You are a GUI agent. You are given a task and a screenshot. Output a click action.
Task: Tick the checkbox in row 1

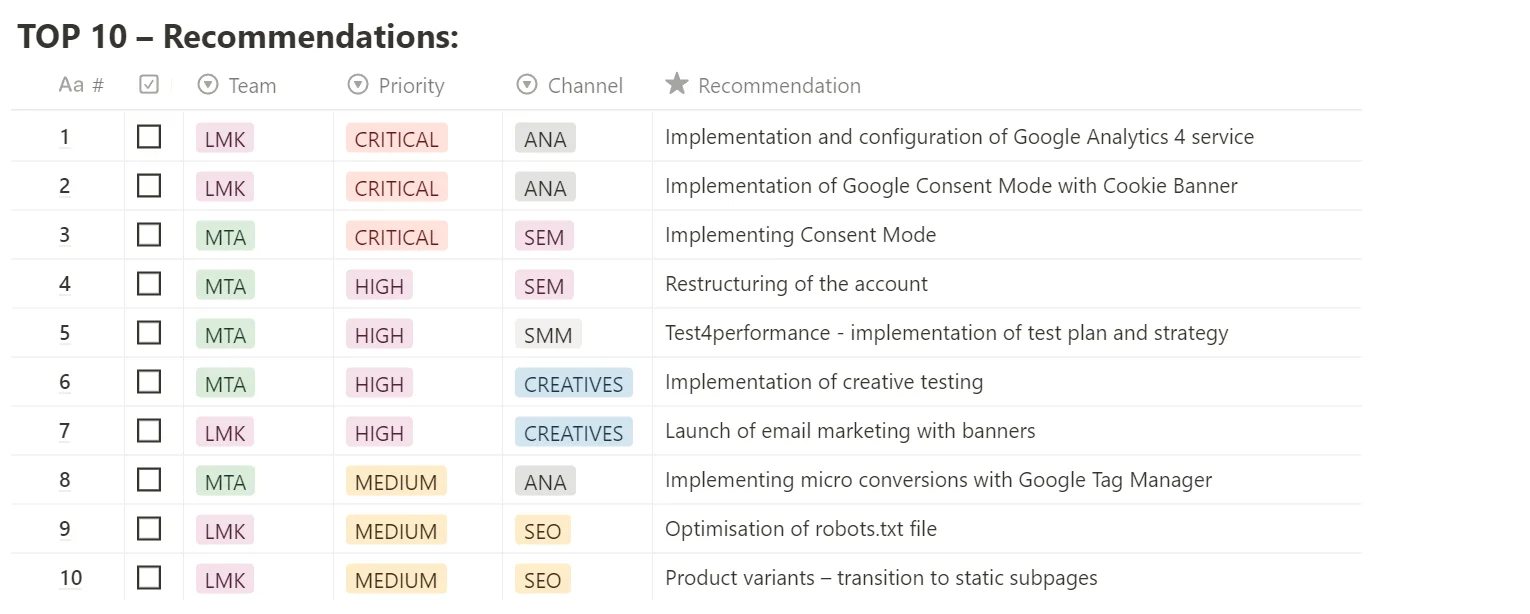pyautogui.click(x=149, y=137)
